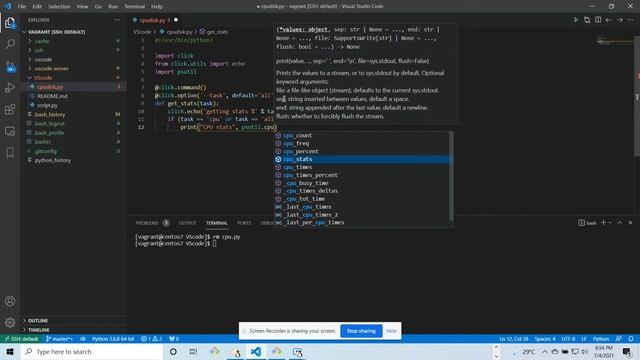
Task: Navigate back with the editor arrow icon
Action: [609, 20]
